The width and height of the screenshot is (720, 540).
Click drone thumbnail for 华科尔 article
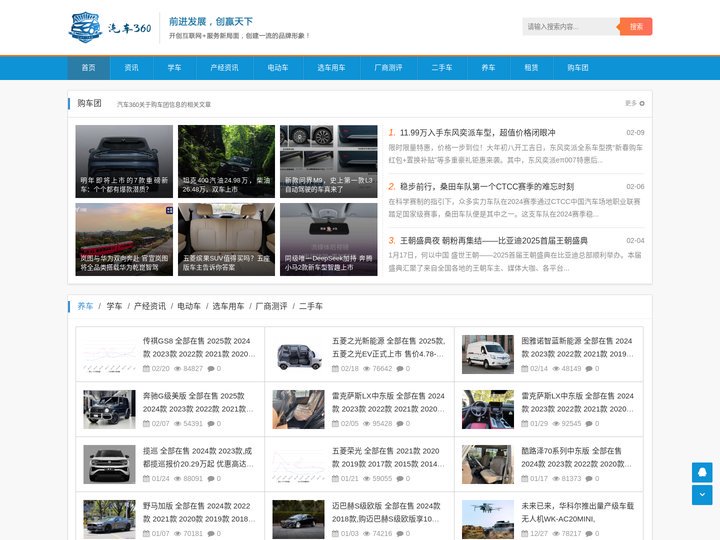488,519
